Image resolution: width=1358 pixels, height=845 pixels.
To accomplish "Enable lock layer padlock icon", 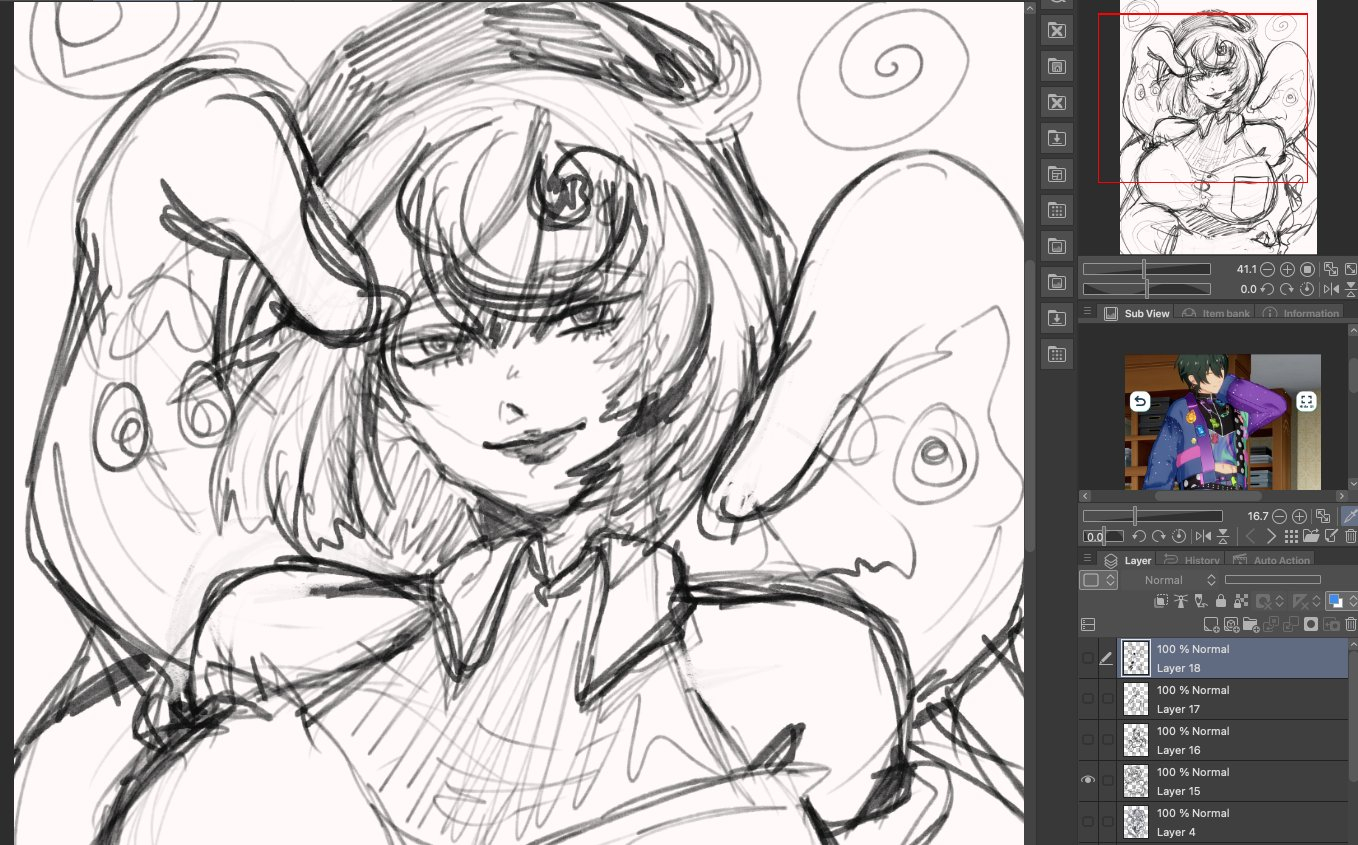I will [1221, 601].
